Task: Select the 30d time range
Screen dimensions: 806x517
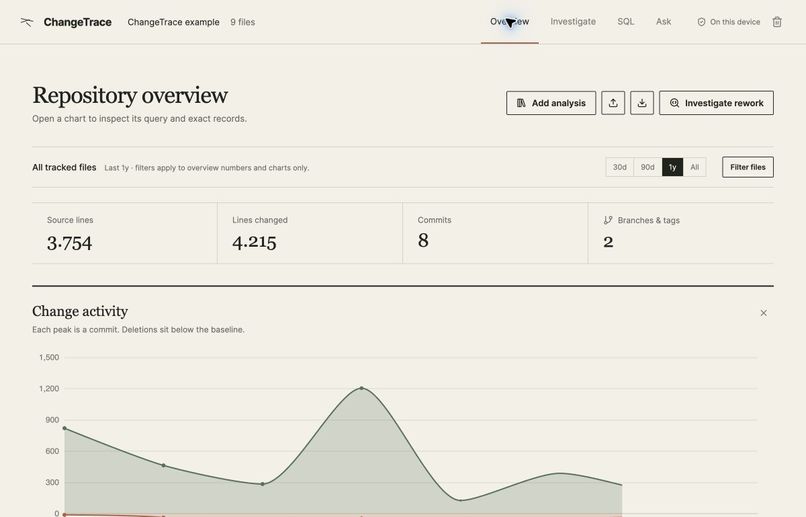Action: click(619, 167)
